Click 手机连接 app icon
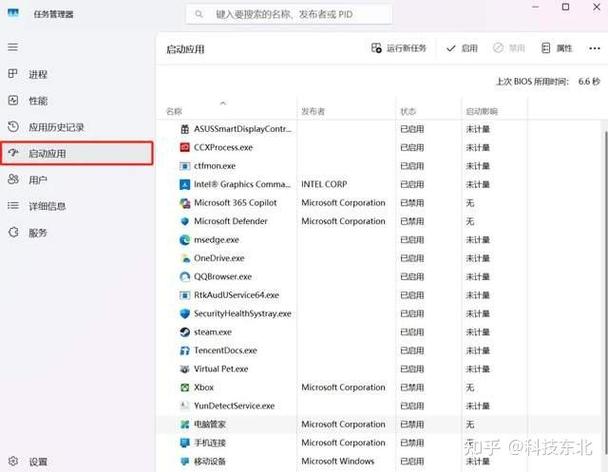608x472 pixels. coord(185,443)
